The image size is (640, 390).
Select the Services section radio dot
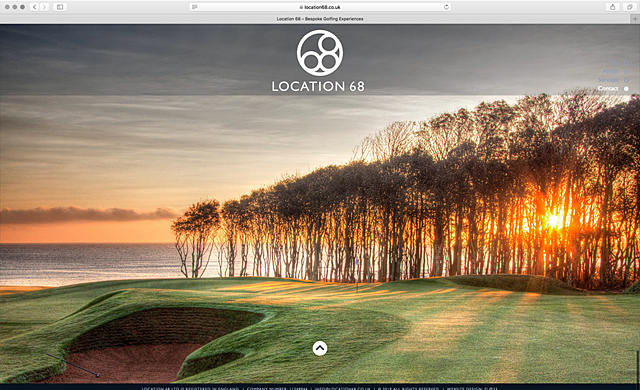point(626,80)
